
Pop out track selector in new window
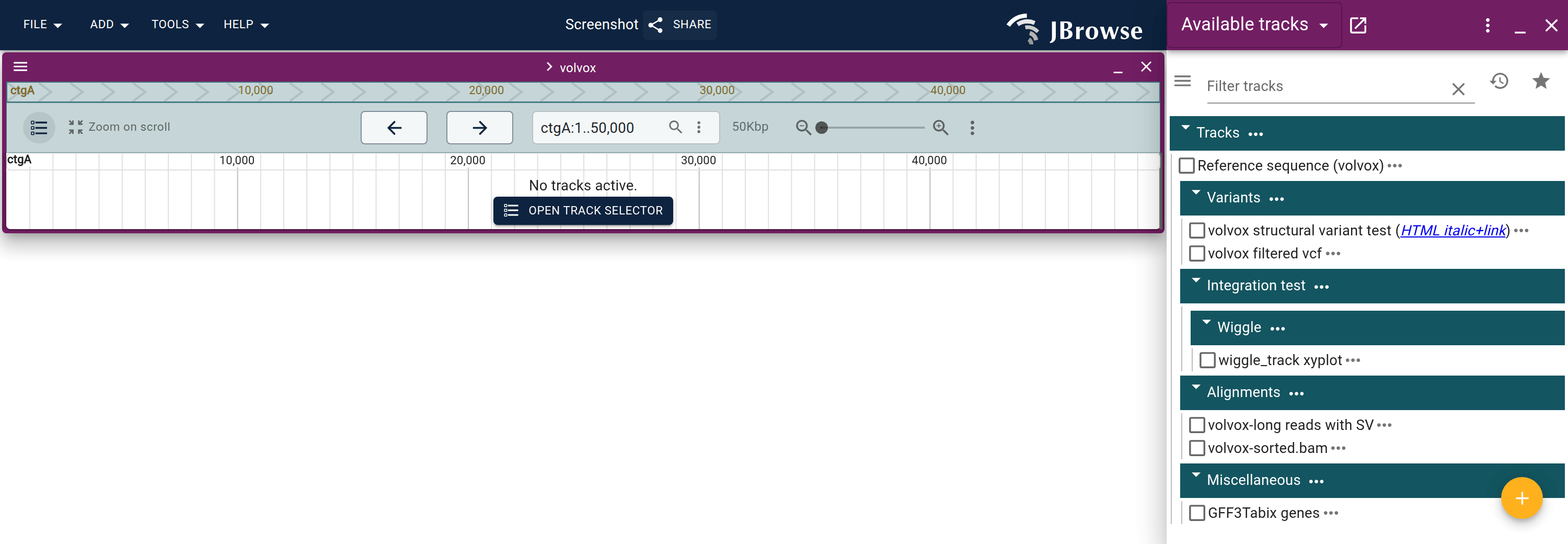1358,25
